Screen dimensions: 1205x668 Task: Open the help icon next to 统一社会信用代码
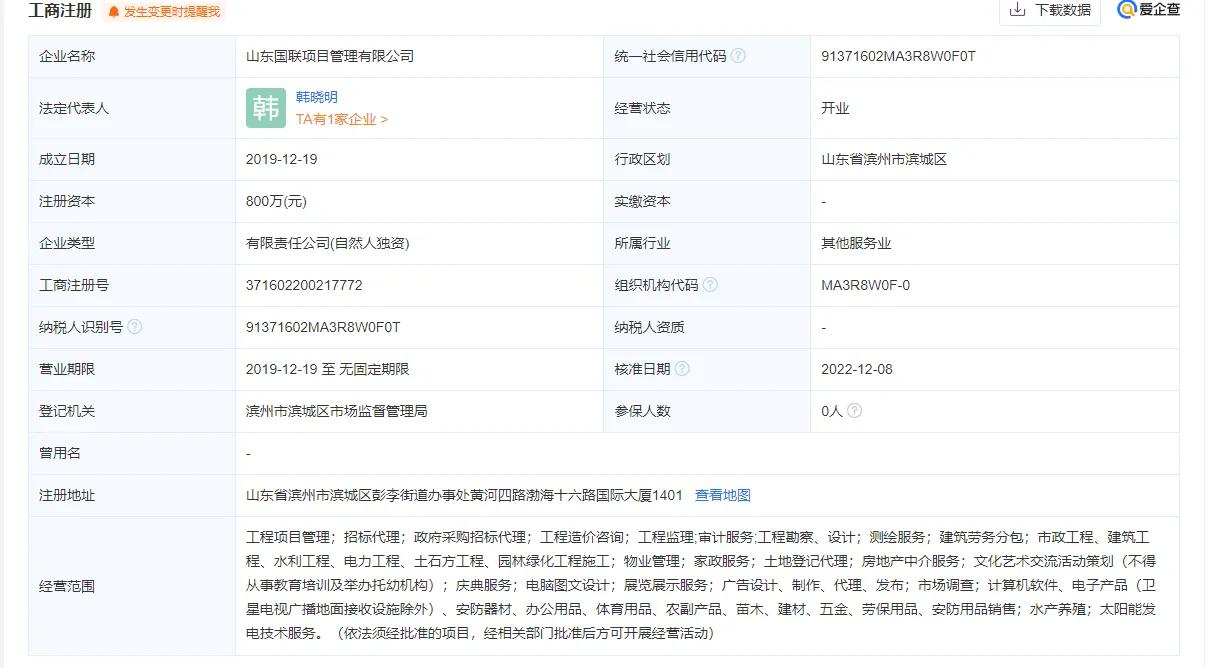point(740,56)
